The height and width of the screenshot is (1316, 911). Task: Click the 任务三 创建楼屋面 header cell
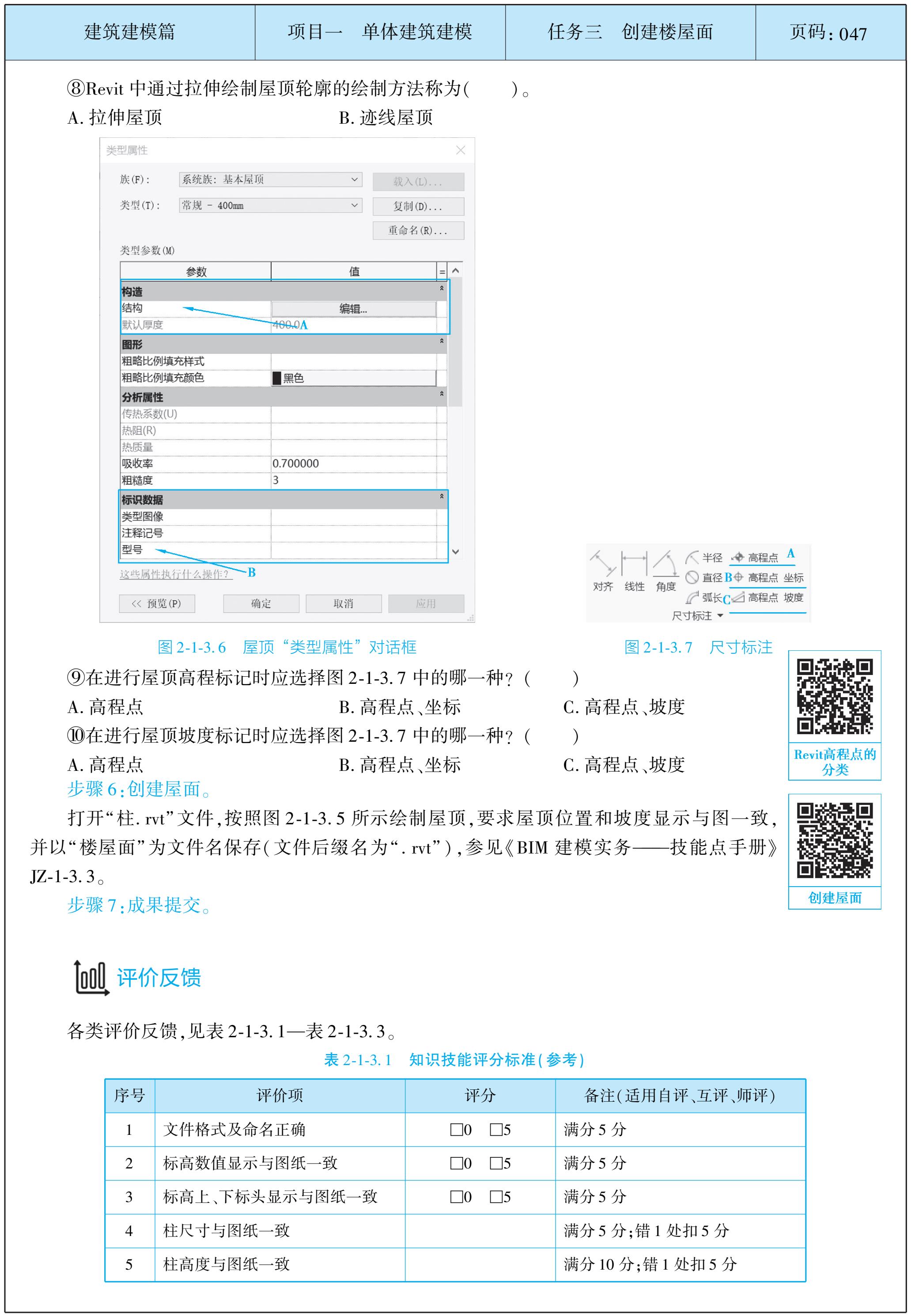pos(631,33)
